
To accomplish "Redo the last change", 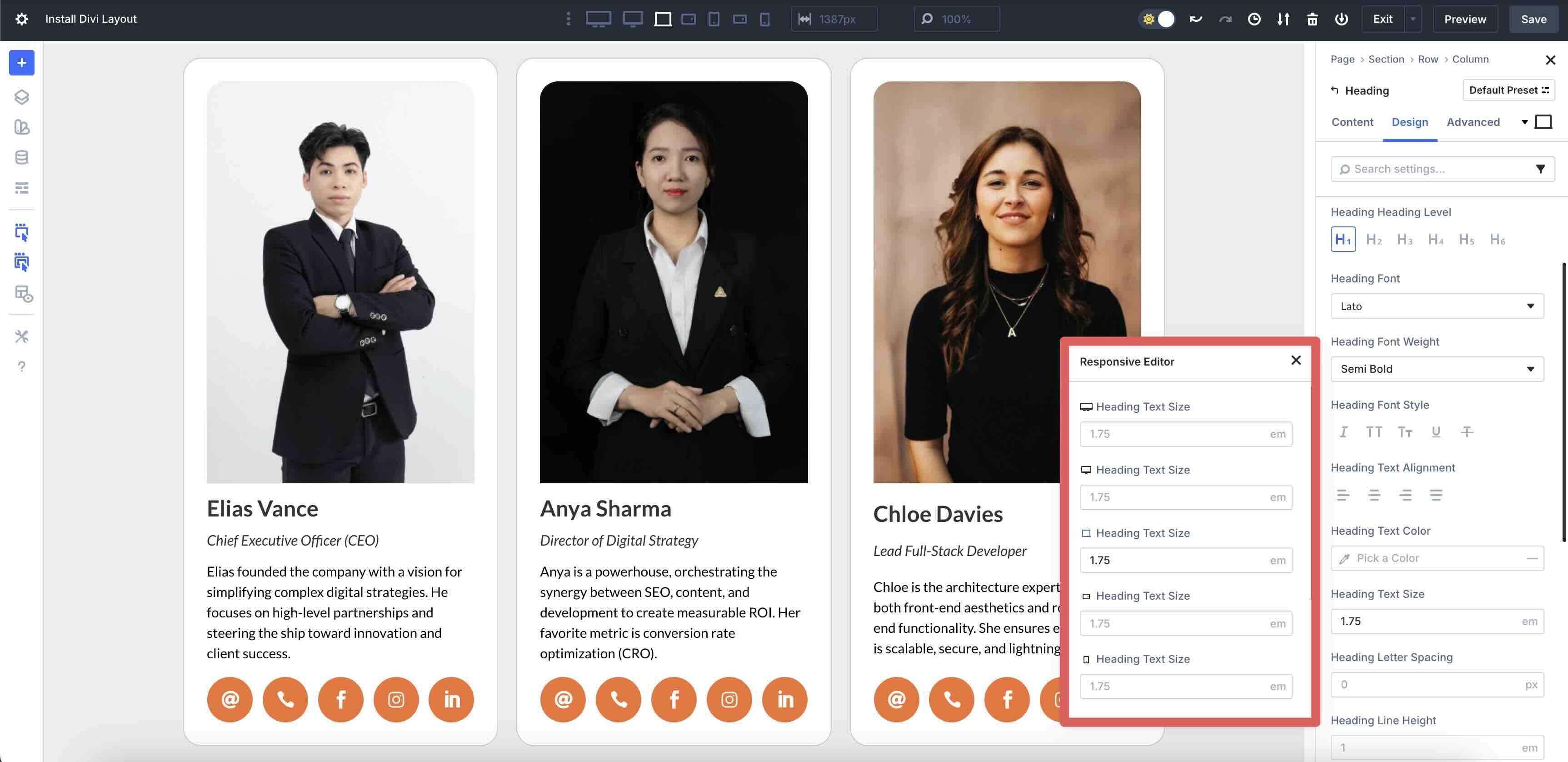I will pyautogui.click(x=1224, y=19).
